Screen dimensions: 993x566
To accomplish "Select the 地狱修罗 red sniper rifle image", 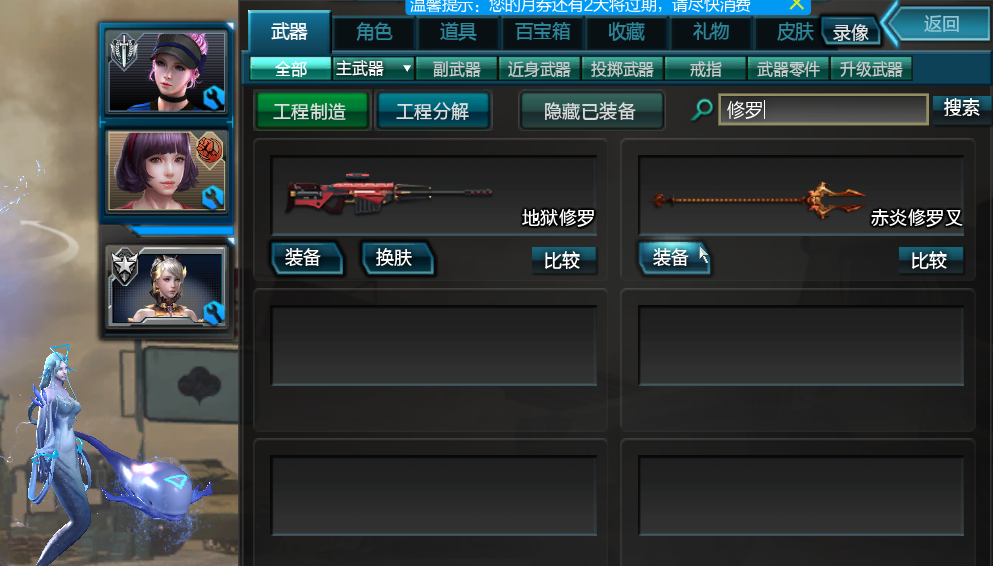I will click(388, 192).
